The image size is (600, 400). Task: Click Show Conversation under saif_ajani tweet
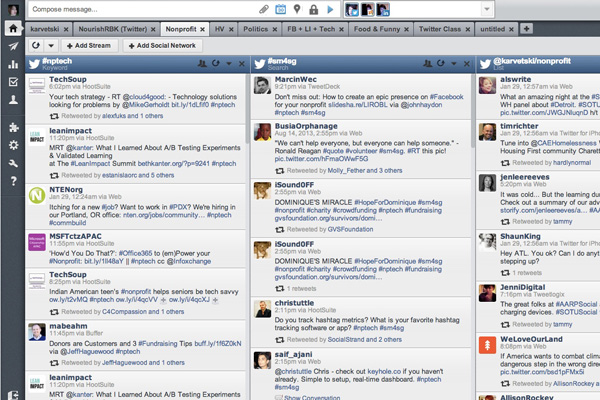tap(312, 397)
